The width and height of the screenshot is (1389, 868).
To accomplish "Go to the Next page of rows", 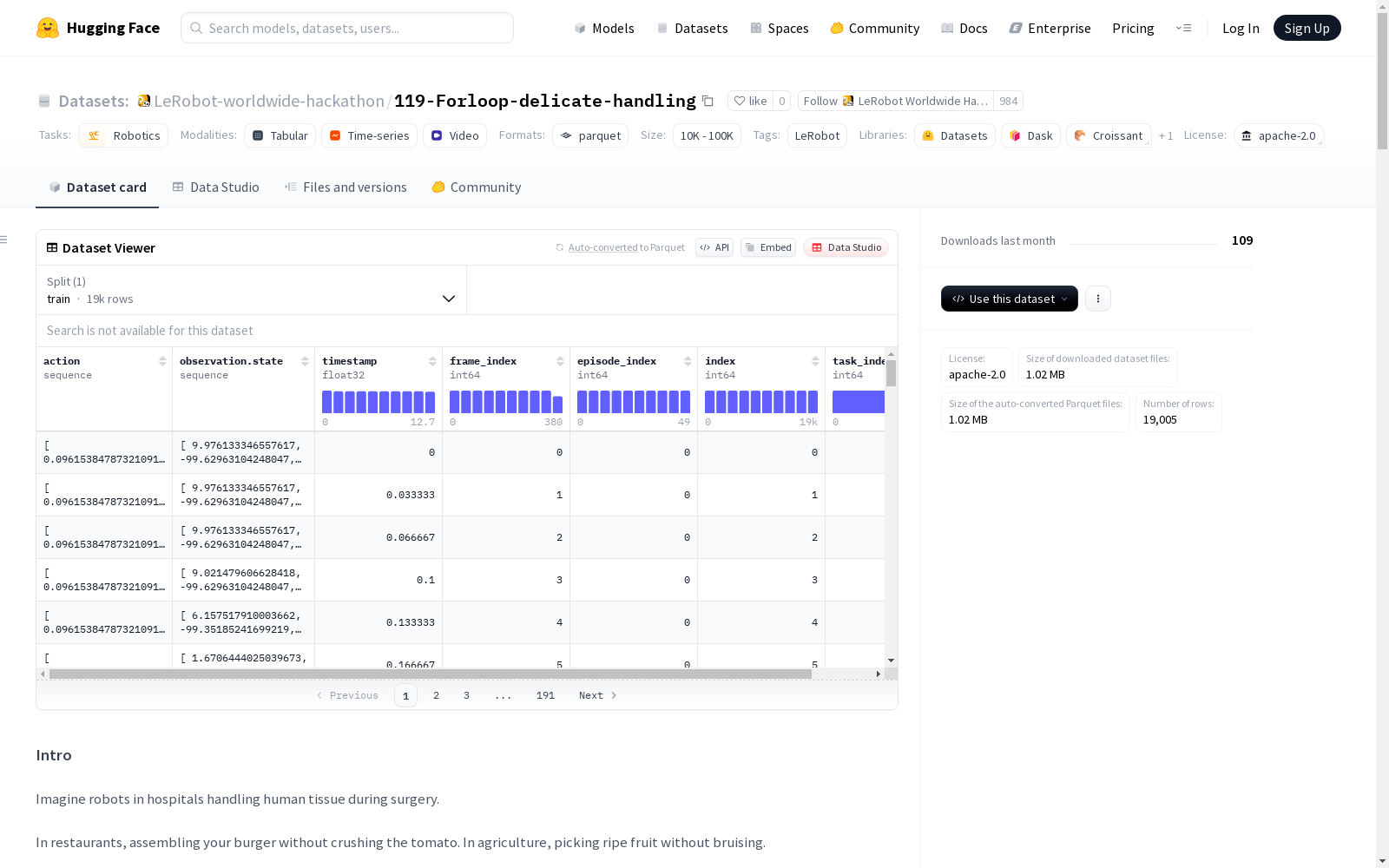I will click(597, 695).
